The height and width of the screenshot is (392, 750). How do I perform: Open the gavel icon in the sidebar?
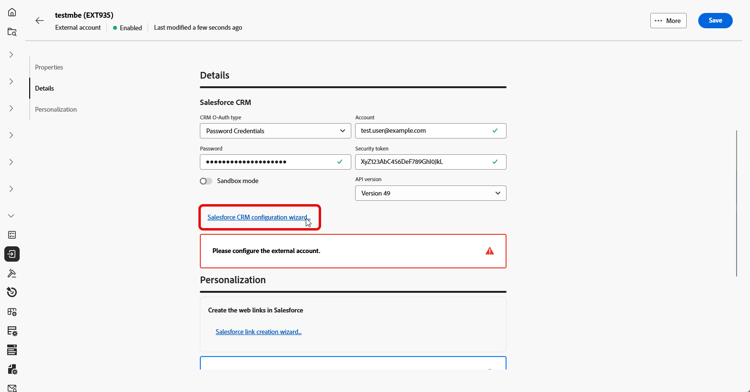(12, 273)
